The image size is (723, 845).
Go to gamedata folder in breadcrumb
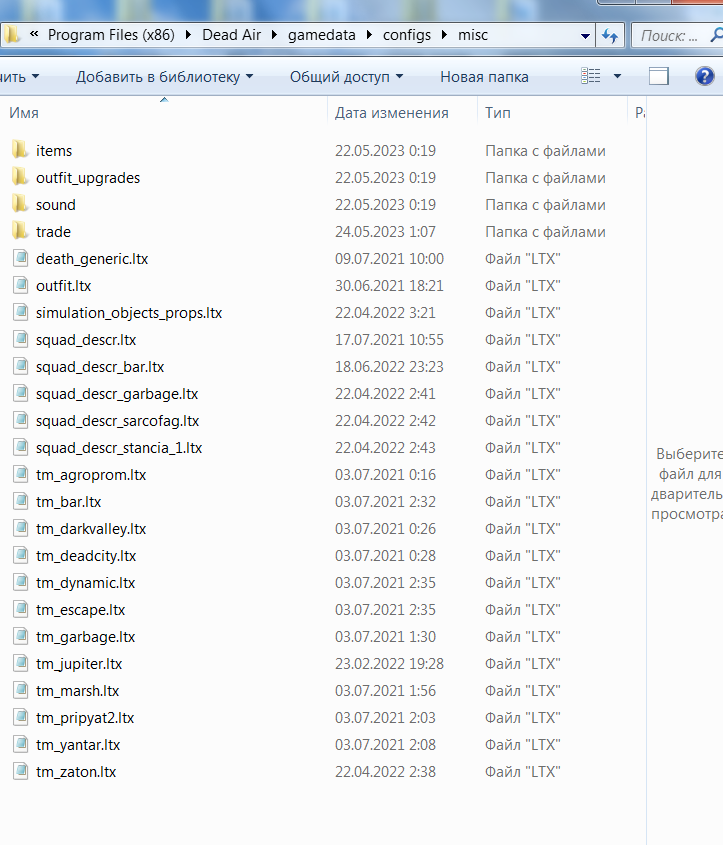(322, 35)
